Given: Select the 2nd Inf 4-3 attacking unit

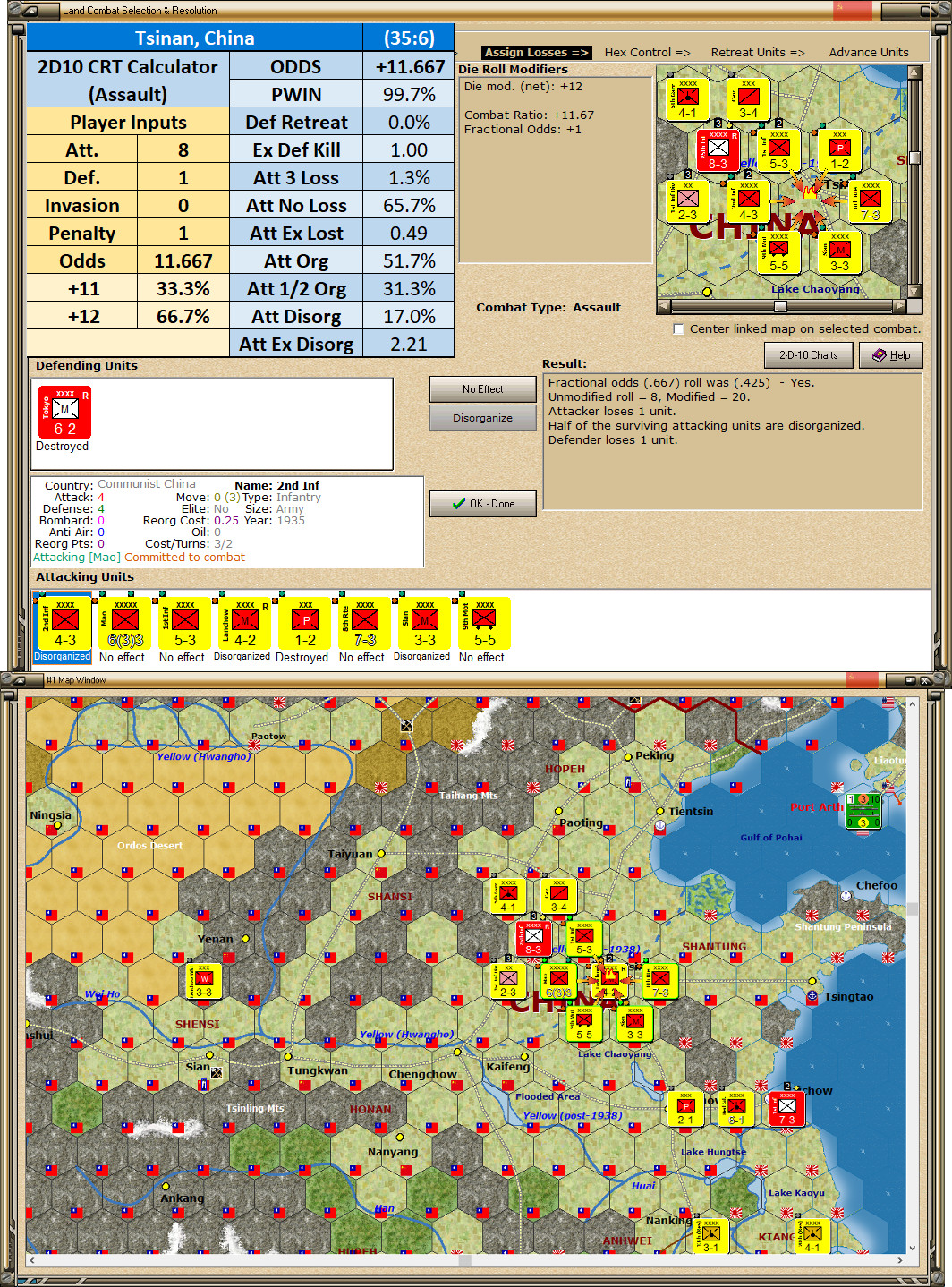Looking at the screenshot, I should click(x=65, y=623).
